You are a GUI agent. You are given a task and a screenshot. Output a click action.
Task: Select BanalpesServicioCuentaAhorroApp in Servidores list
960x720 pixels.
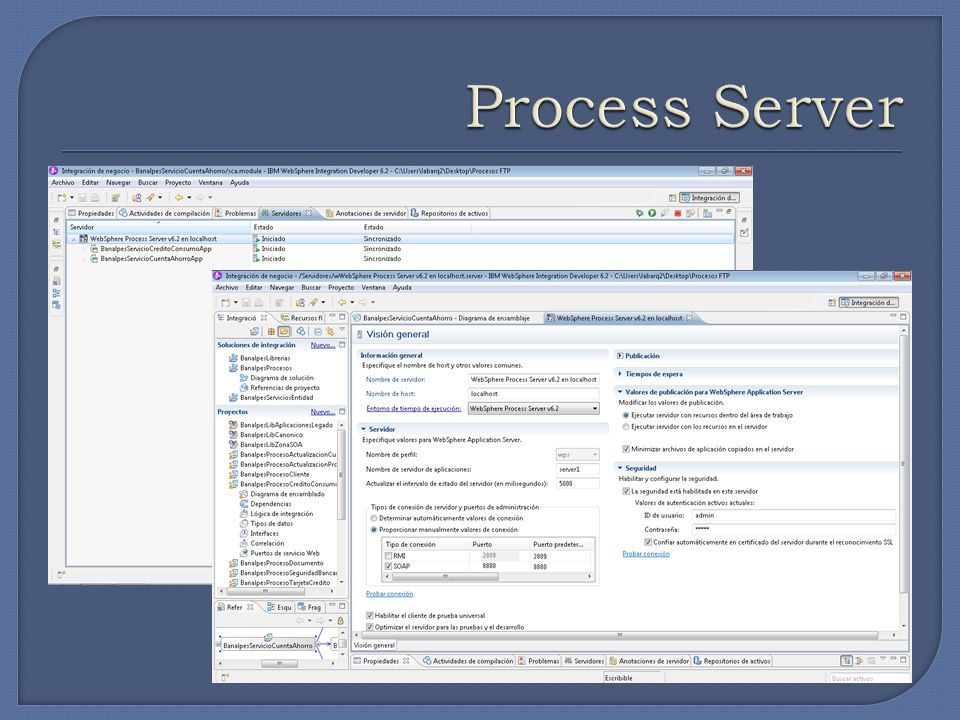click(x=151, y=258)
